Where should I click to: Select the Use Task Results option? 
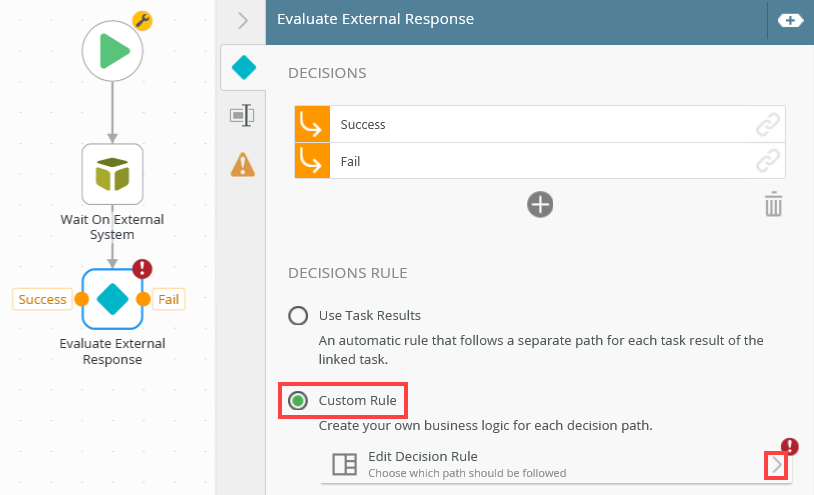click(x=298, y=316)
